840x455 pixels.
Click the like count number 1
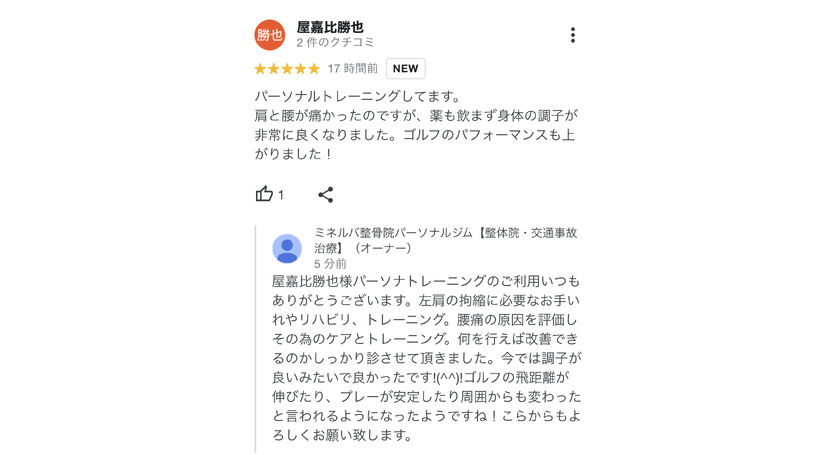(281, 195)
